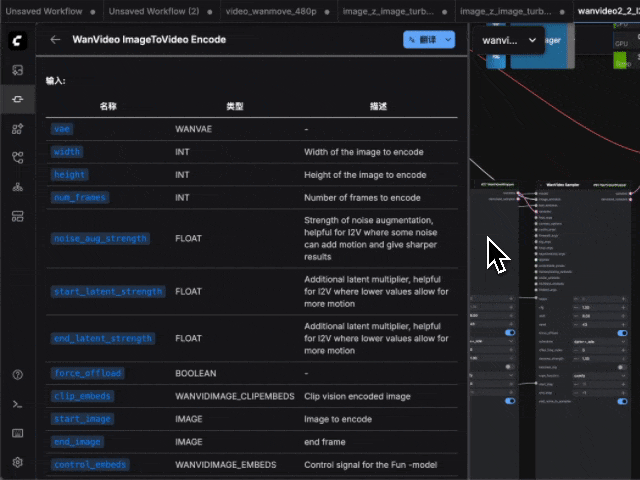
Task: Select the highlighted node library sidebar icon
Action: tap(18, 99)
